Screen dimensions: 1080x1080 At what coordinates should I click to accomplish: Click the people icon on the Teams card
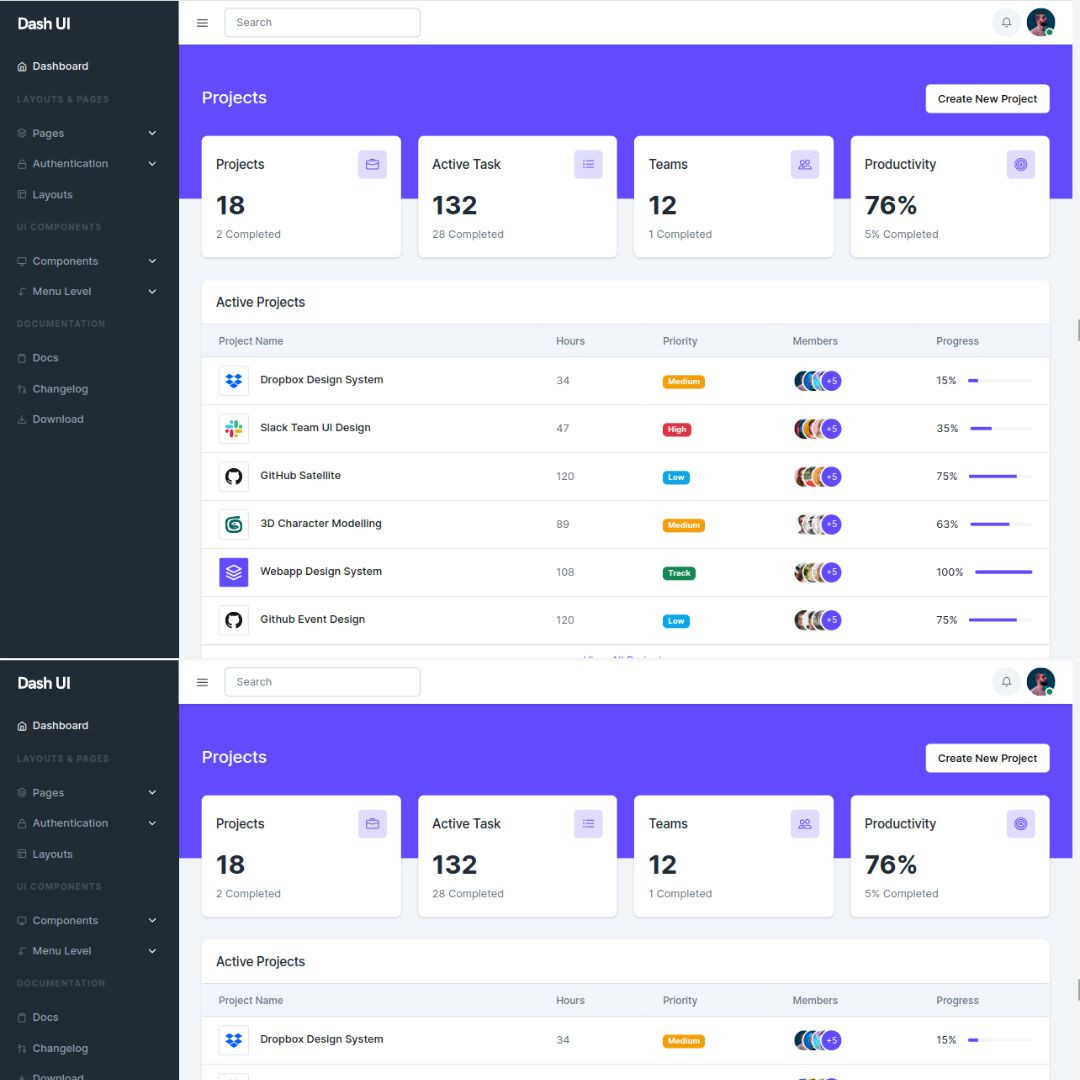[x=805, y=164]
